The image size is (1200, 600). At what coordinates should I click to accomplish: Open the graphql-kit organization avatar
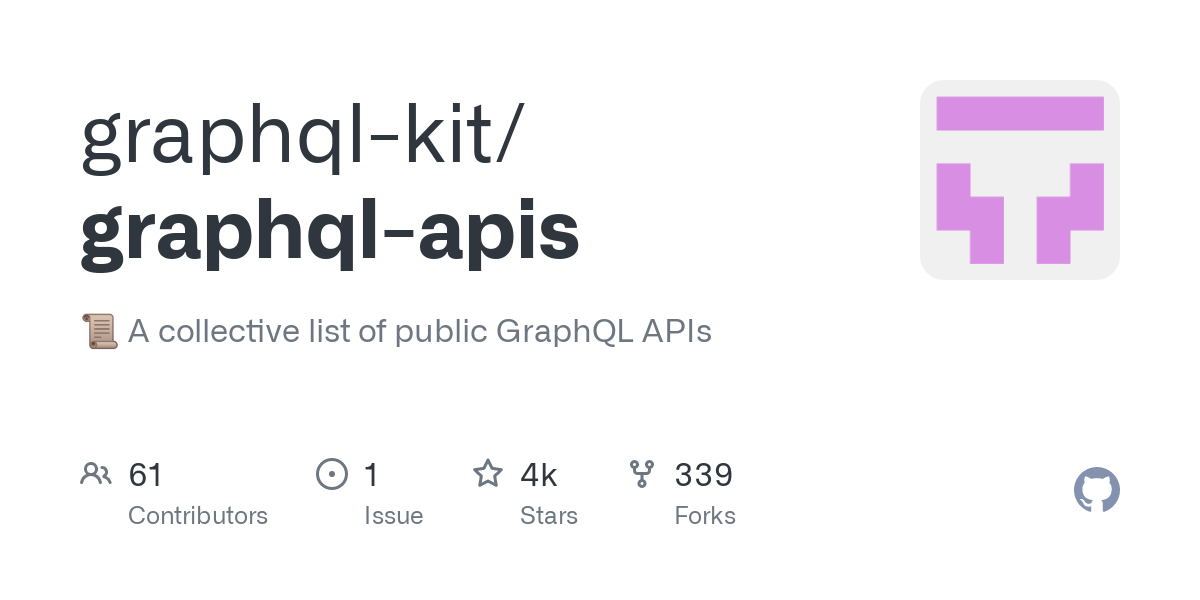tap(1019, 180)
